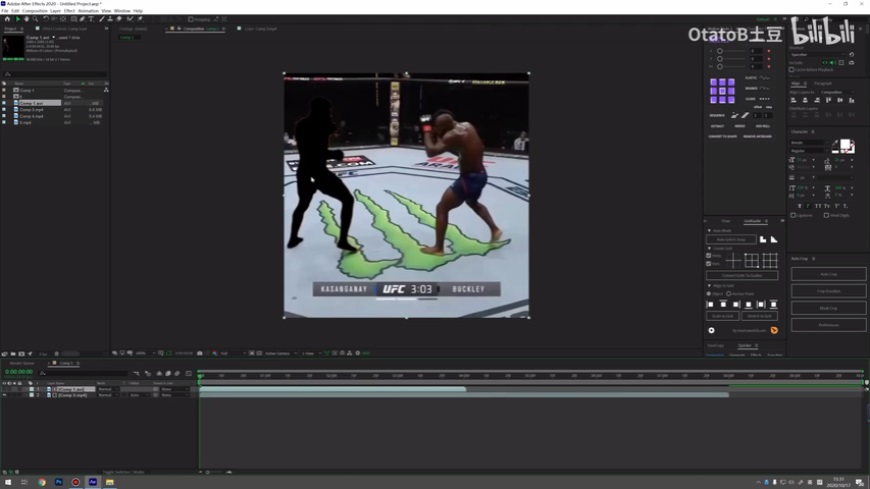The height and width of the screenshot is (489, 870).
Task: Click the dense grid preset icon
Action: pyautogui.click(x=770, y=260)
